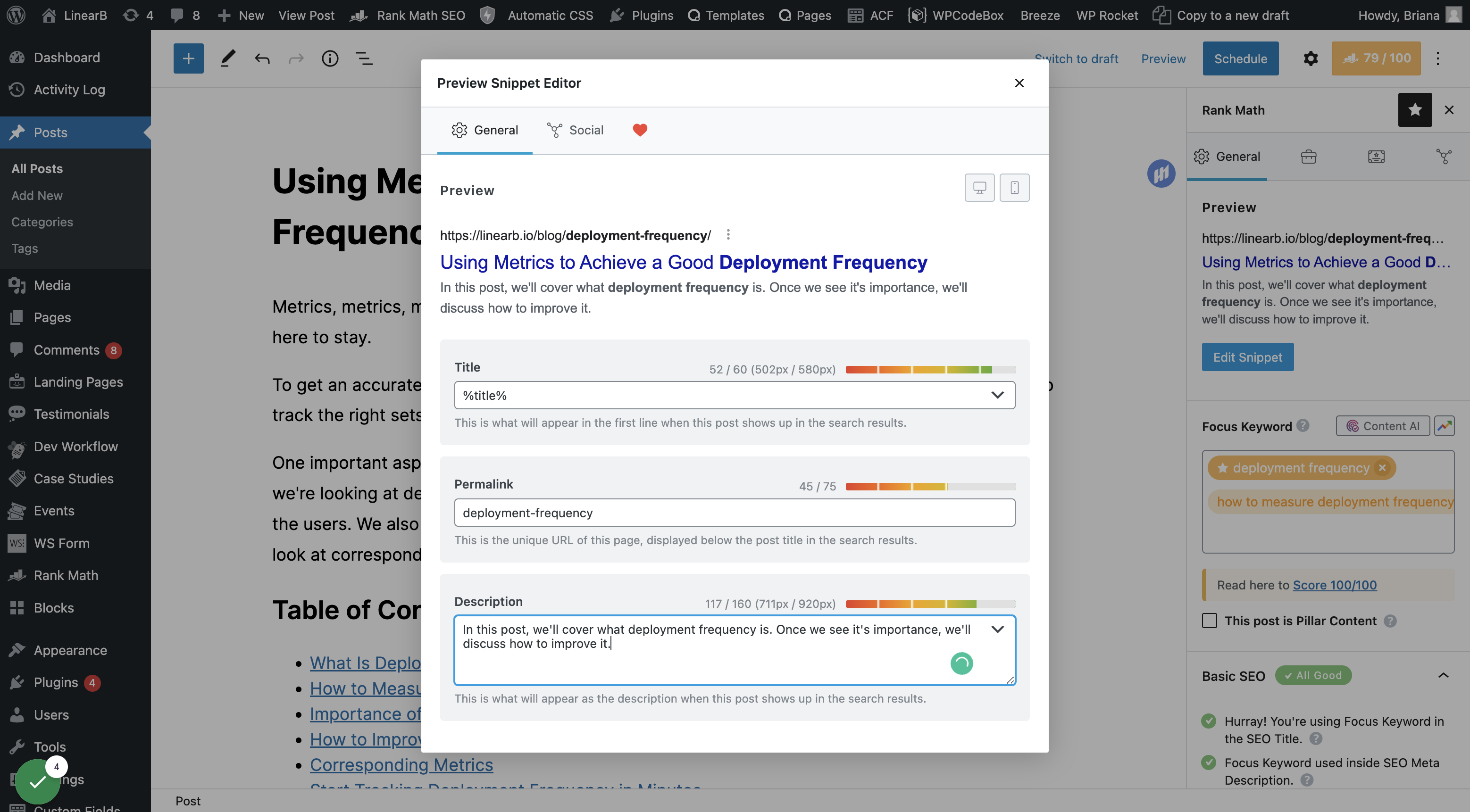Open the List View outline icon

click(x=364, y=58)
